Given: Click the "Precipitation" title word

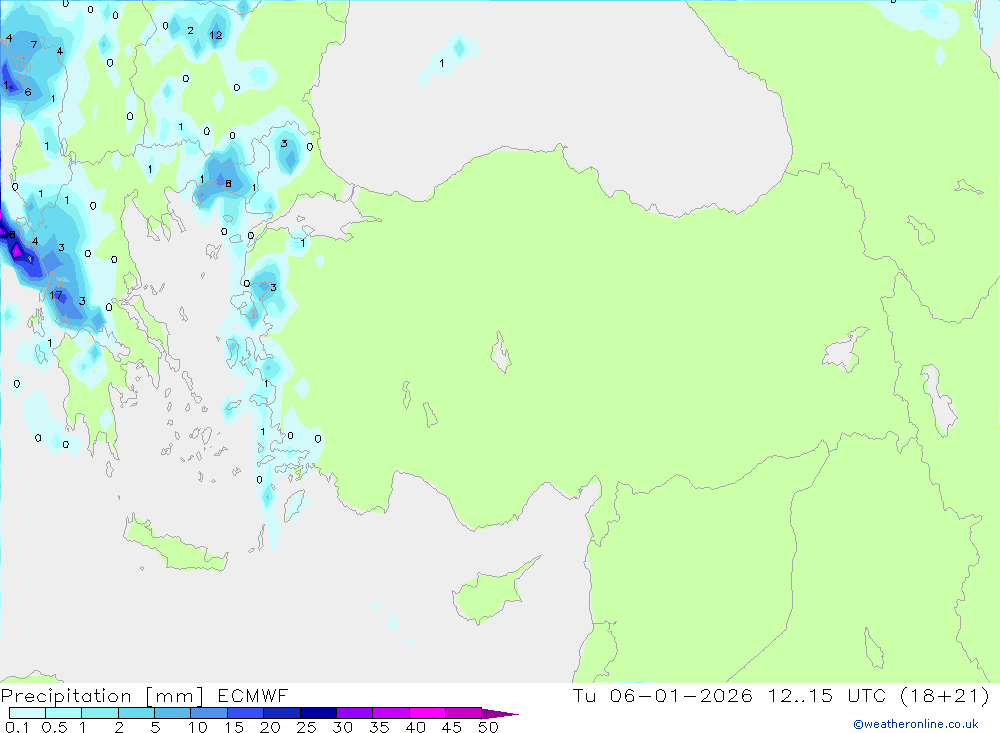Looking at the screenshot, I should coord(66,696).
